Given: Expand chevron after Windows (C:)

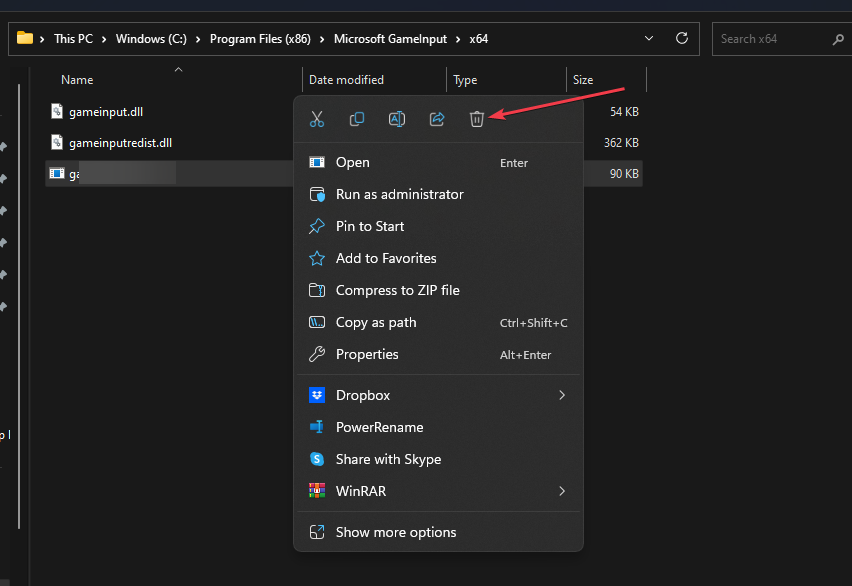Looking at the screenshot, I should 198,40.
